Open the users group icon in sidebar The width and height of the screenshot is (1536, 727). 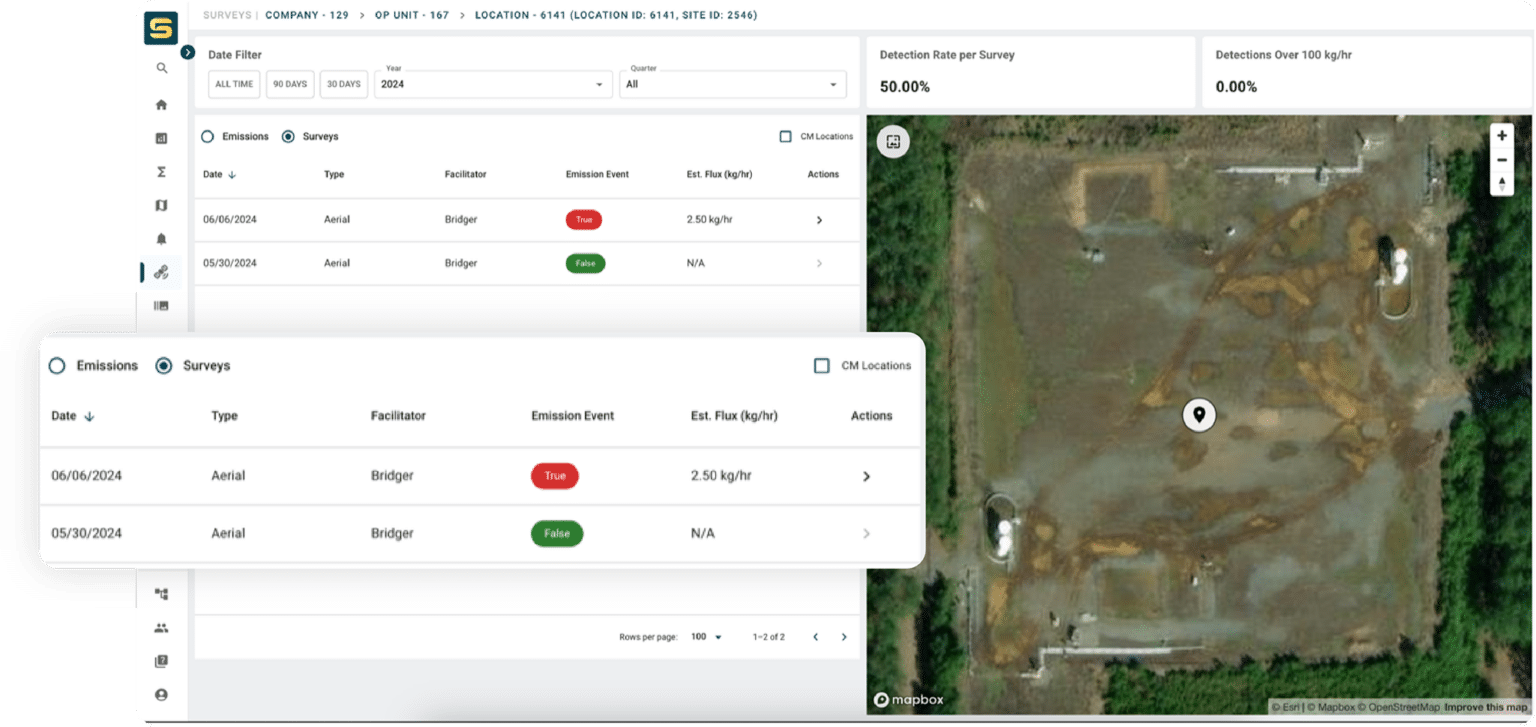pos(161,628)
